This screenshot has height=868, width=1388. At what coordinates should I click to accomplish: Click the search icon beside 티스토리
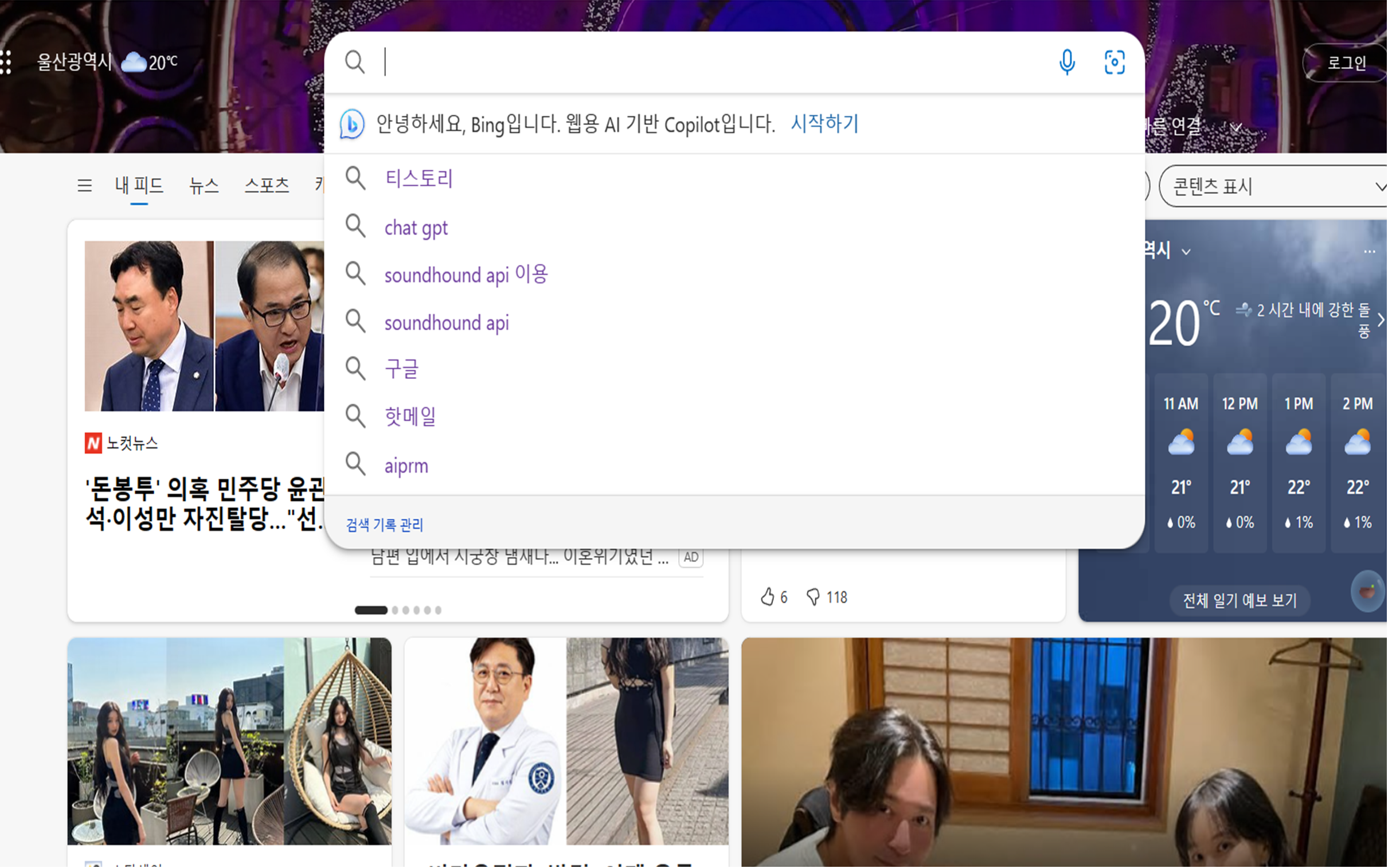click(x=355, y=178)
